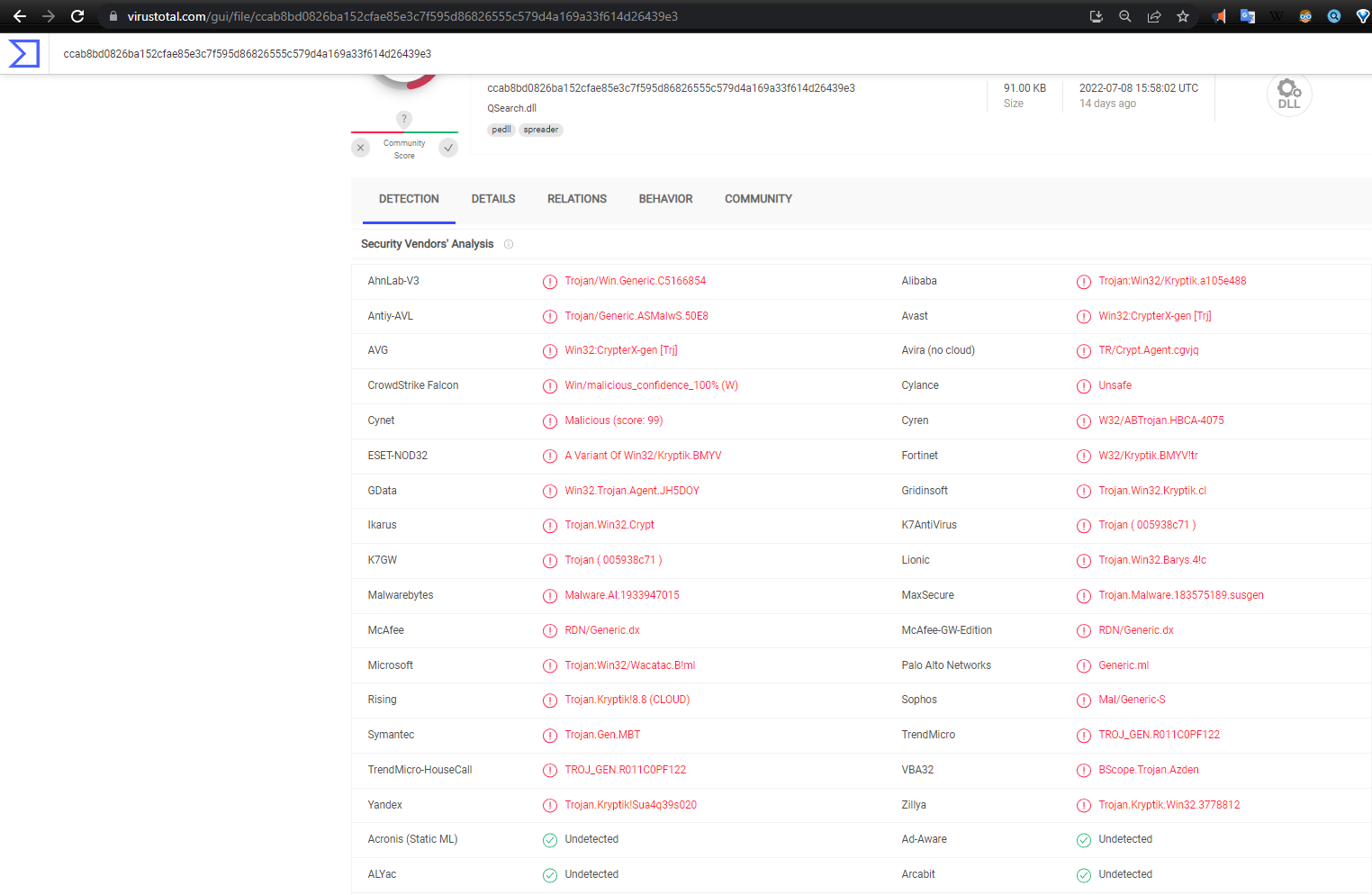This screenshot has width=1372, height=895.
Task: Open the browser zoom indicator
Action: click(x=1125, y=16)
